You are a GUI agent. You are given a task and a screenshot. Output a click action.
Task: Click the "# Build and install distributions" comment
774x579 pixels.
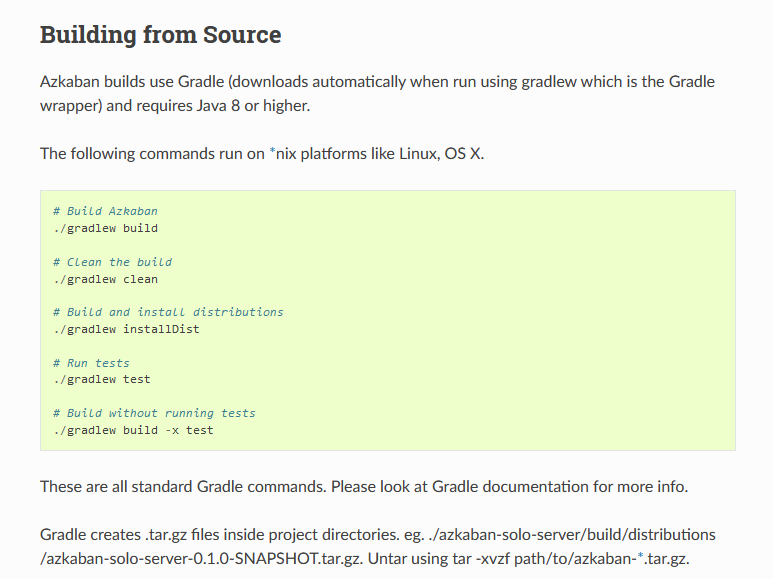point(169,312)
